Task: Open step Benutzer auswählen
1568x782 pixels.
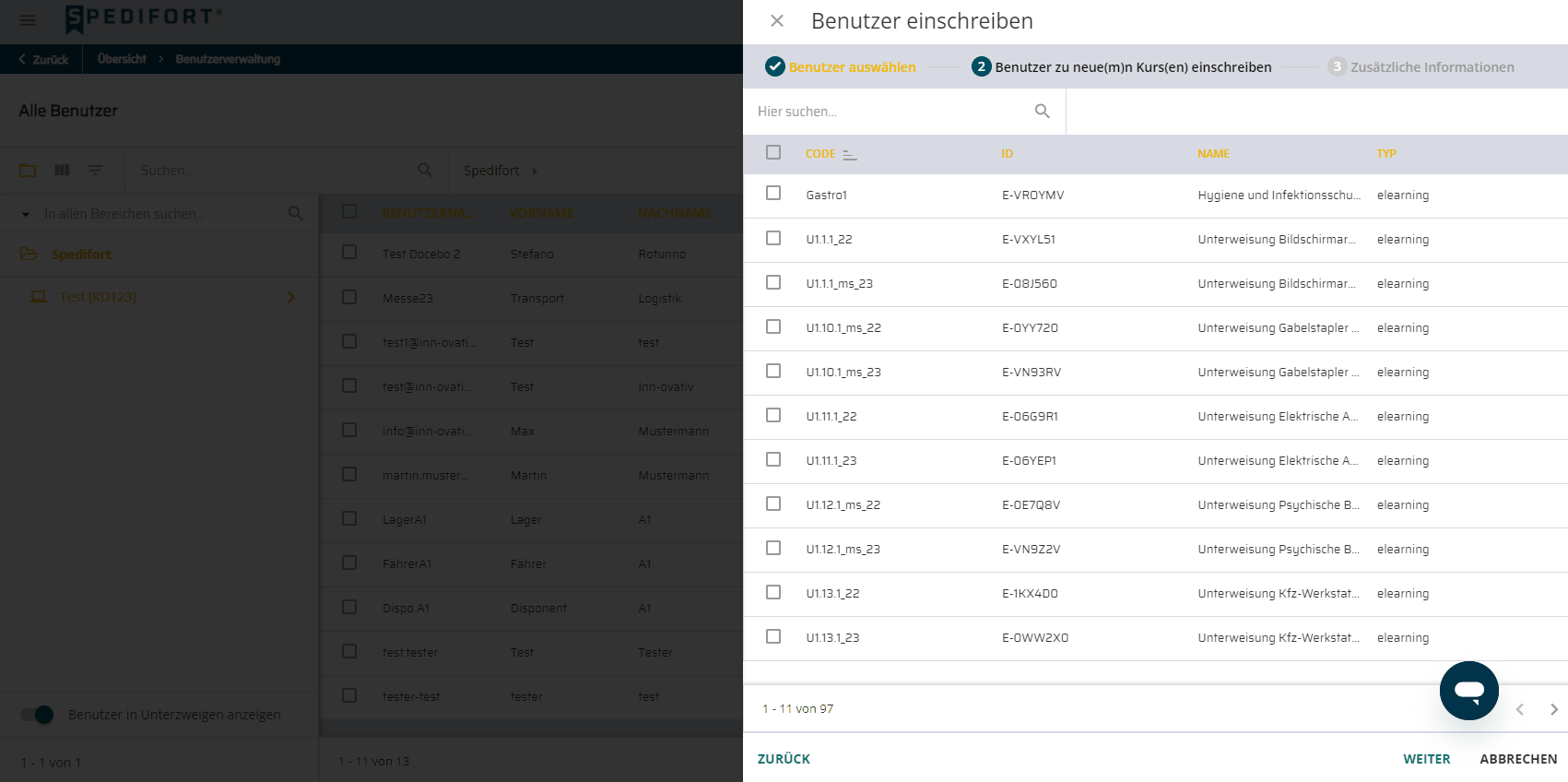Action: point(852,67)
